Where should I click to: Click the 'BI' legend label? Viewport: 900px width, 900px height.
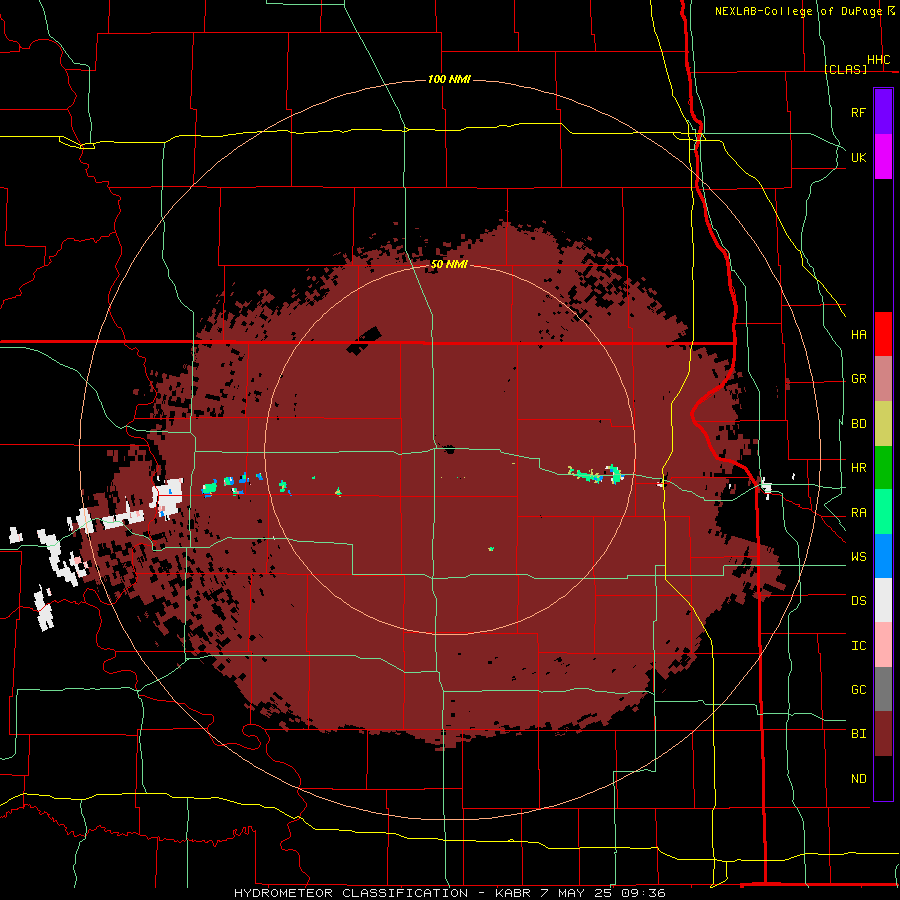pos(858,734)
